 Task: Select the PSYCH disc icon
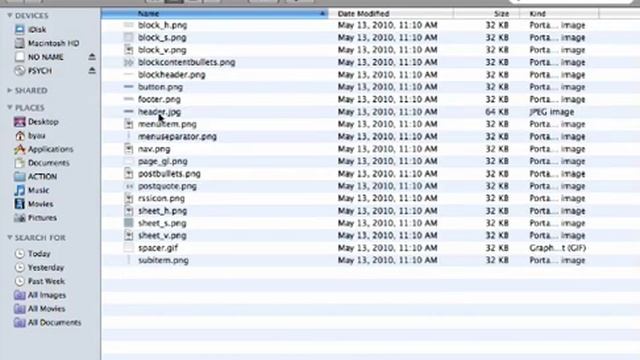coord(19,71)
